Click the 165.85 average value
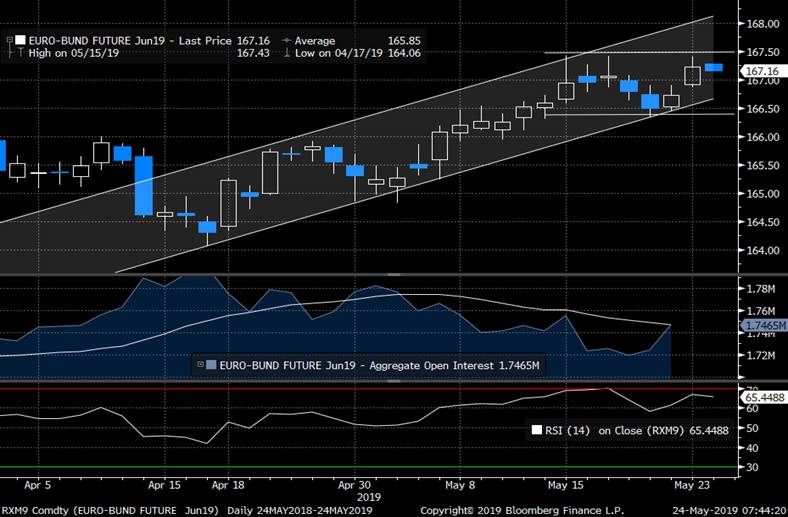The height and width of the screenshot is (517, 788). tap(404, 41)
